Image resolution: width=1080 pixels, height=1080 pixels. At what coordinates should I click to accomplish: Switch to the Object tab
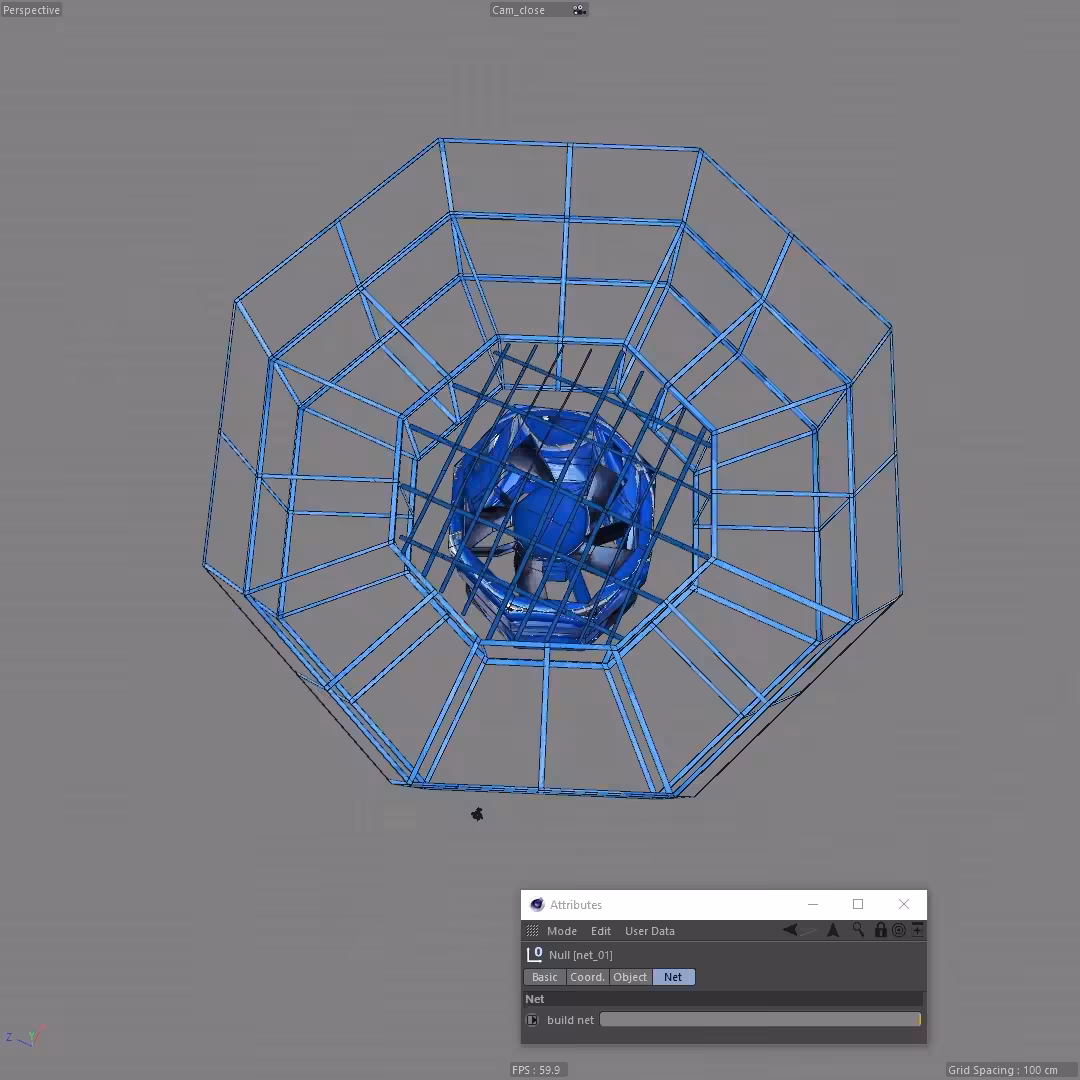(x=630, y=977)
